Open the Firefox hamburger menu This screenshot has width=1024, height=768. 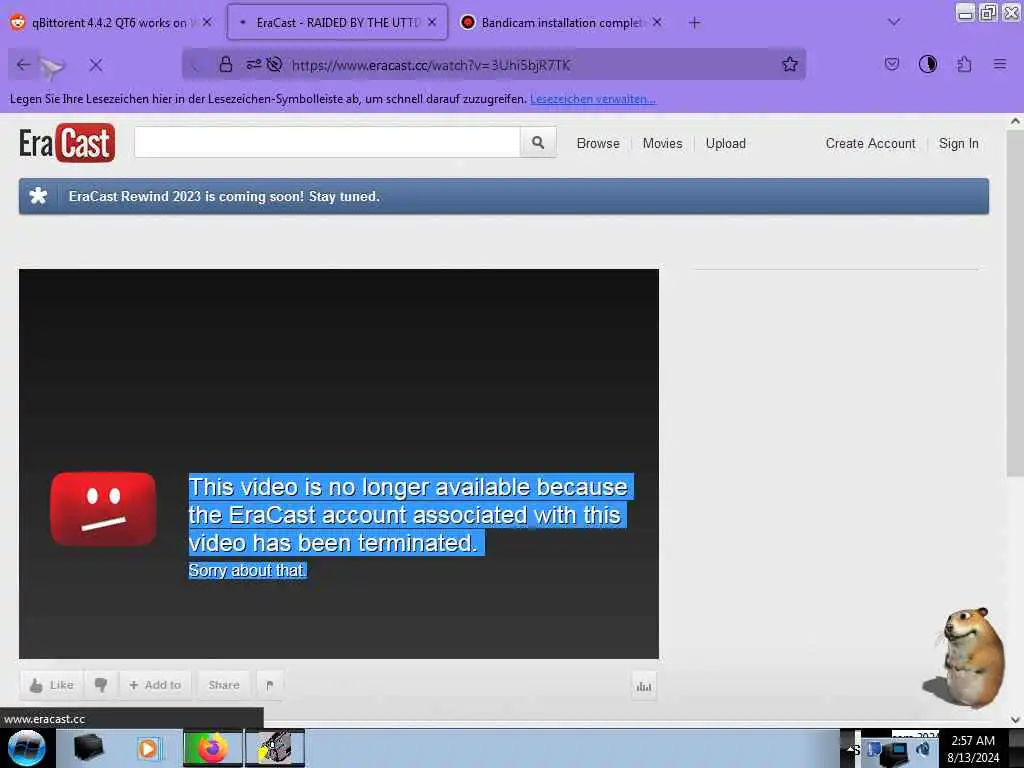(999, 64)
